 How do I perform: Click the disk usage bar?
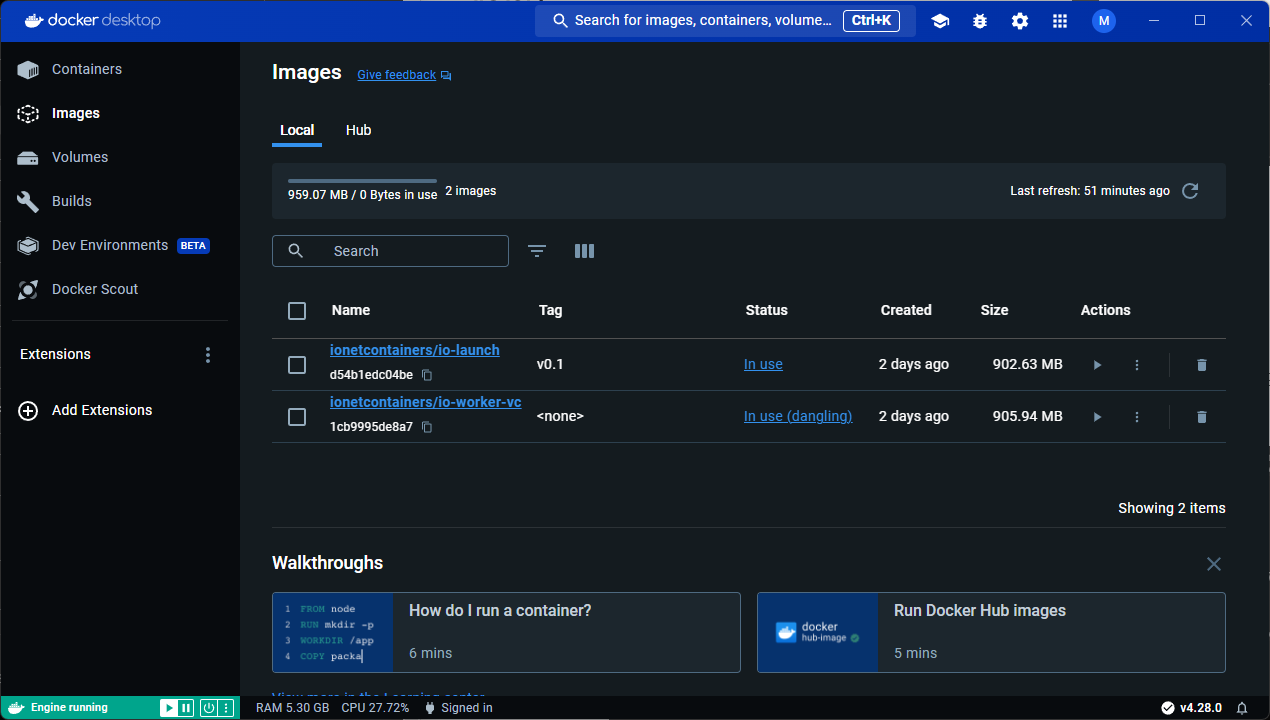362,181
